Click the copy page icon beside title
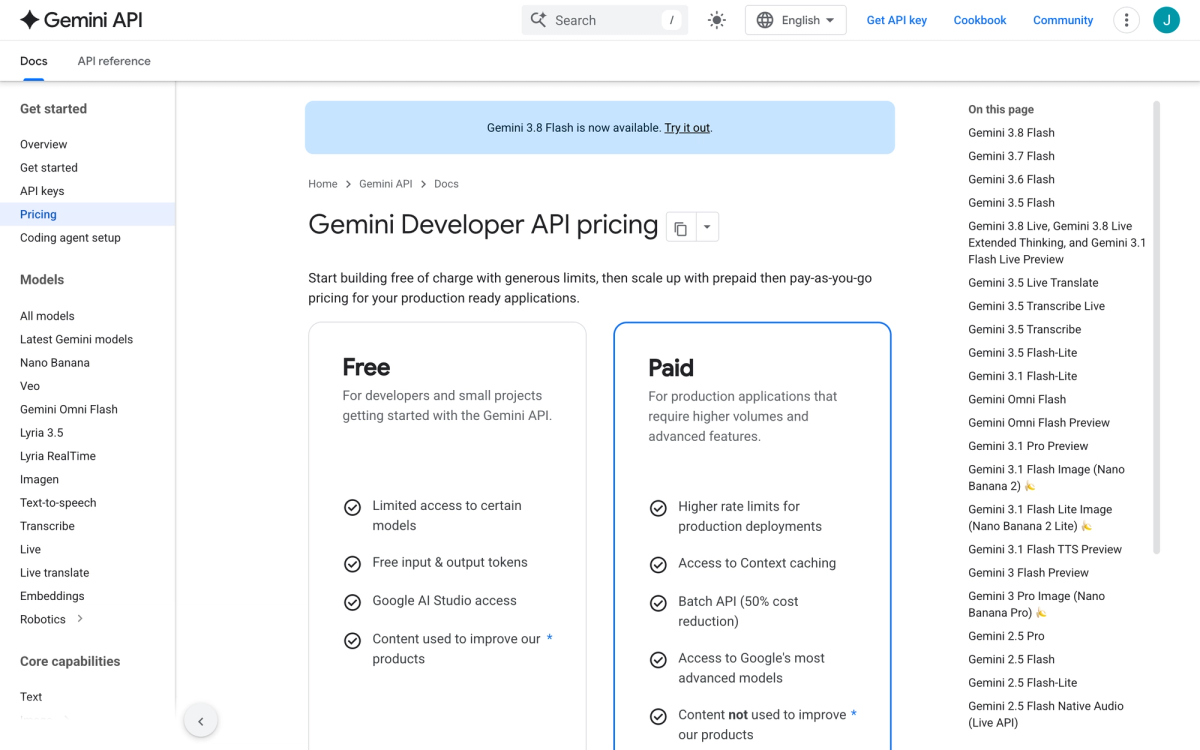Viewport: 1200px width, 750px height. point(681,228)
